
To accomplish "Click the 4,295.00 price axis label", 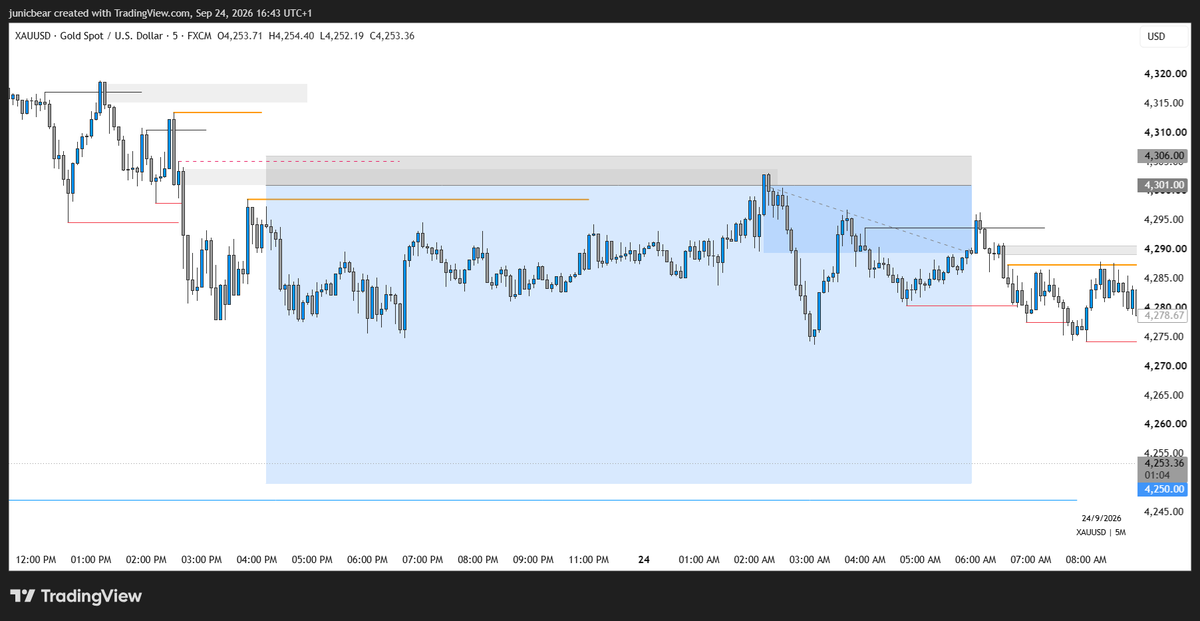I will coord(1164,220).
